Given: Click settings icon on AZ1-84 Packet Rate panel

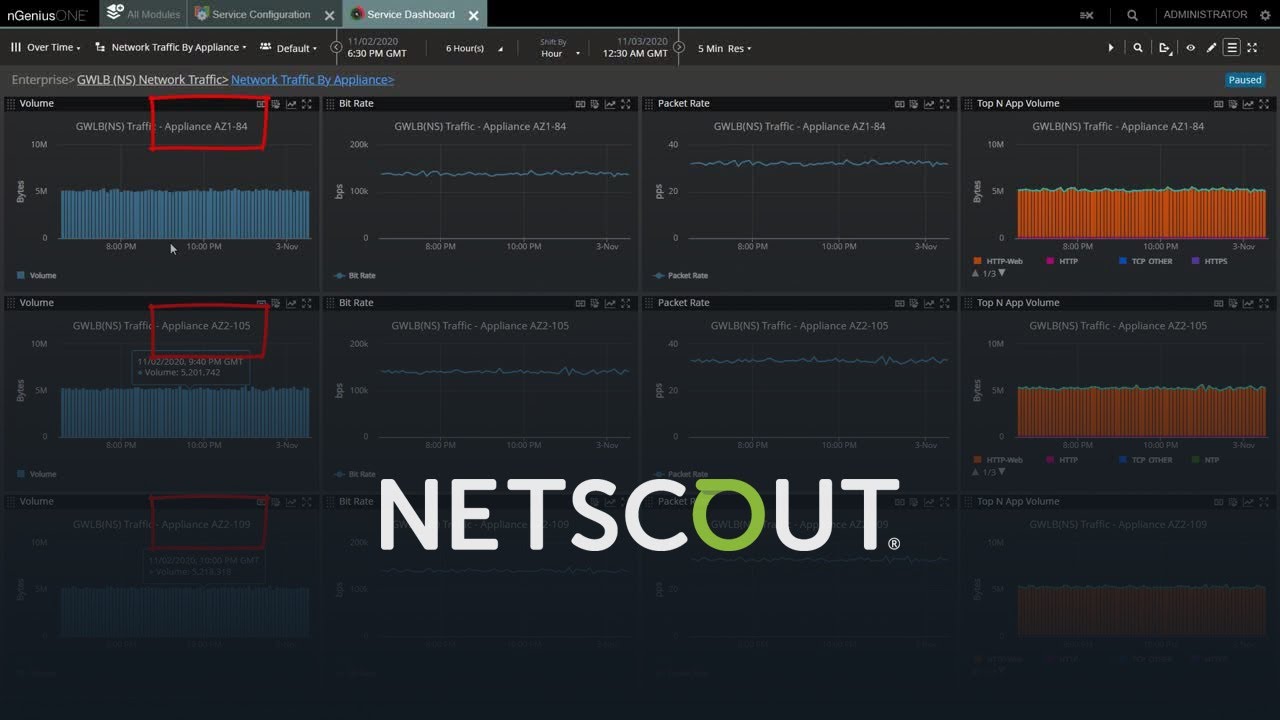Looking at the screenshot, I should pos(914,104).
